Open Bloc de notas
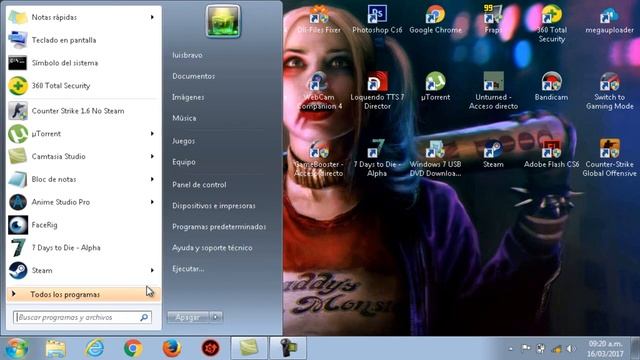The image size is (640, 360). (x=84, y=180)
